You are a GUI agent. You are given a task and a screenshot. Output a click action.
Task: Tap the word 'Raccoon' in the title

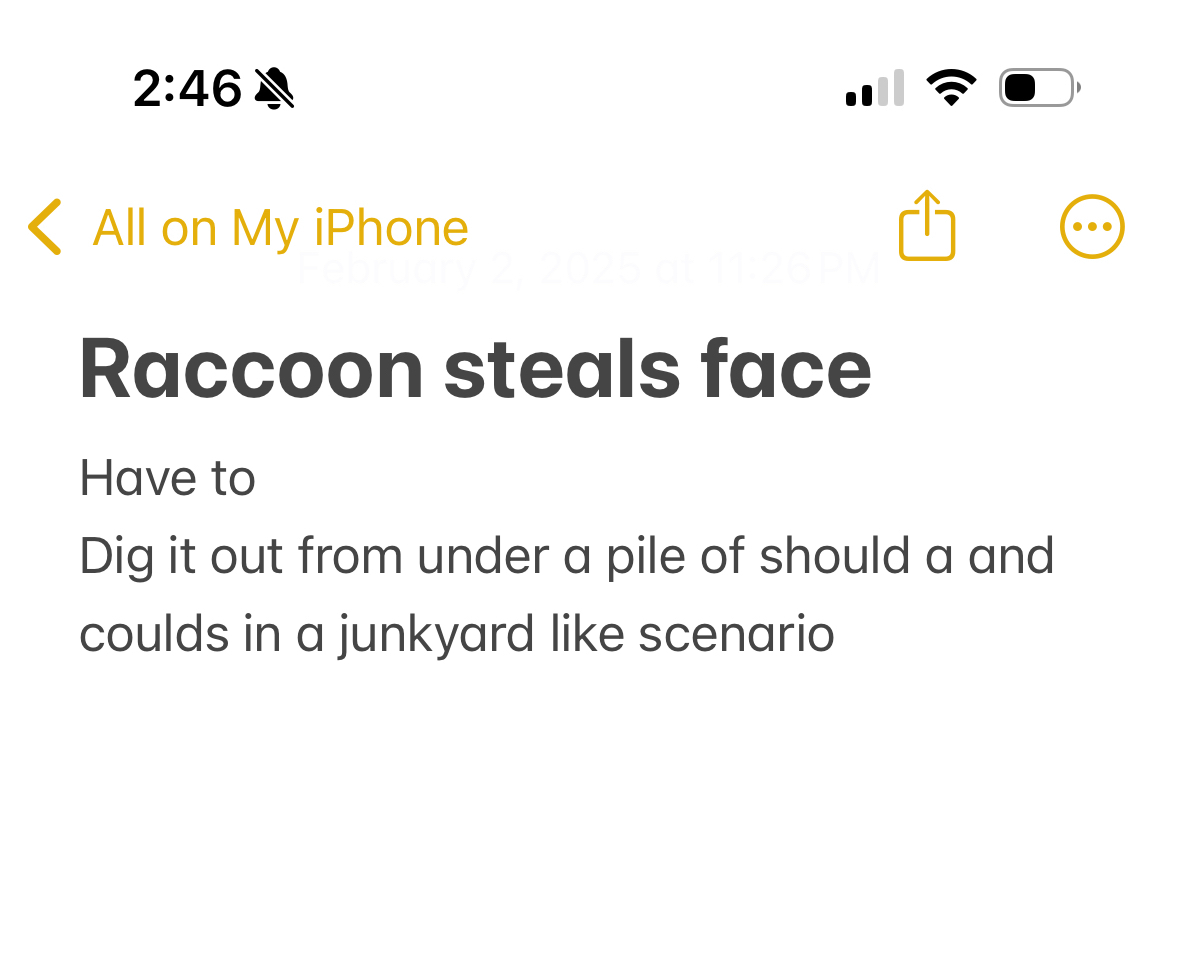pos(251,369)
